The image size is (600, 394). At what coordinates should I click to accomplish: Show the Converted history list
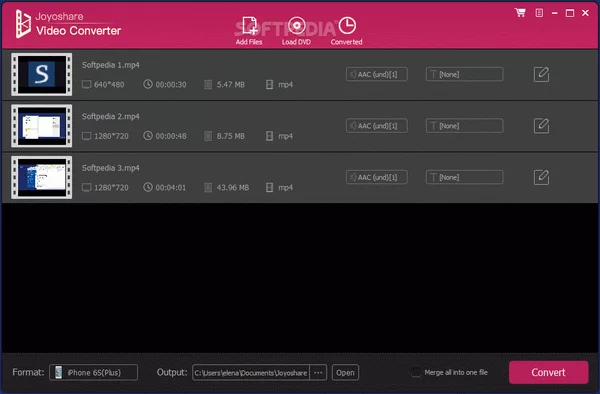click(347, 31)
